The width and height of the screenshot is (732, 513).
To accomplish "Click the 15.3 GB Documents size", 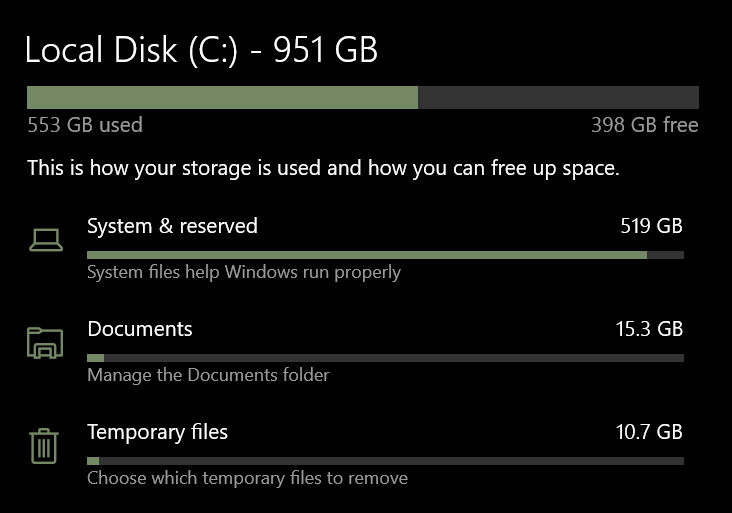I will tap(649, 329).
